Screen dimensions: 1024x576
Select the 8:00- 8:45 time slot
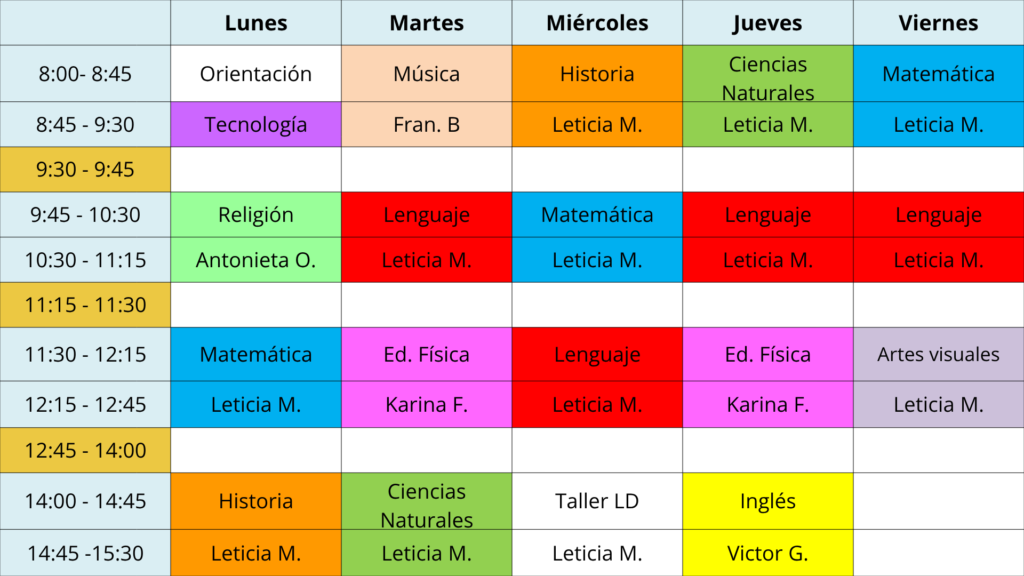pyautogui.click(x=85, y=74)
